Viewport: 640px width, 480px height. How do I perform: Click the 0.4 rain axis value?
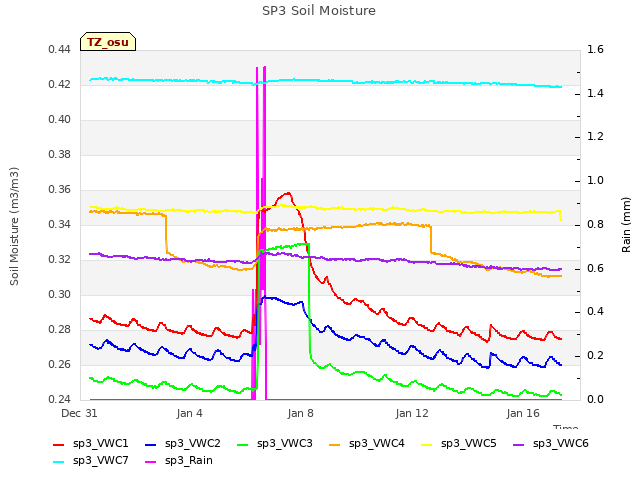596,312
